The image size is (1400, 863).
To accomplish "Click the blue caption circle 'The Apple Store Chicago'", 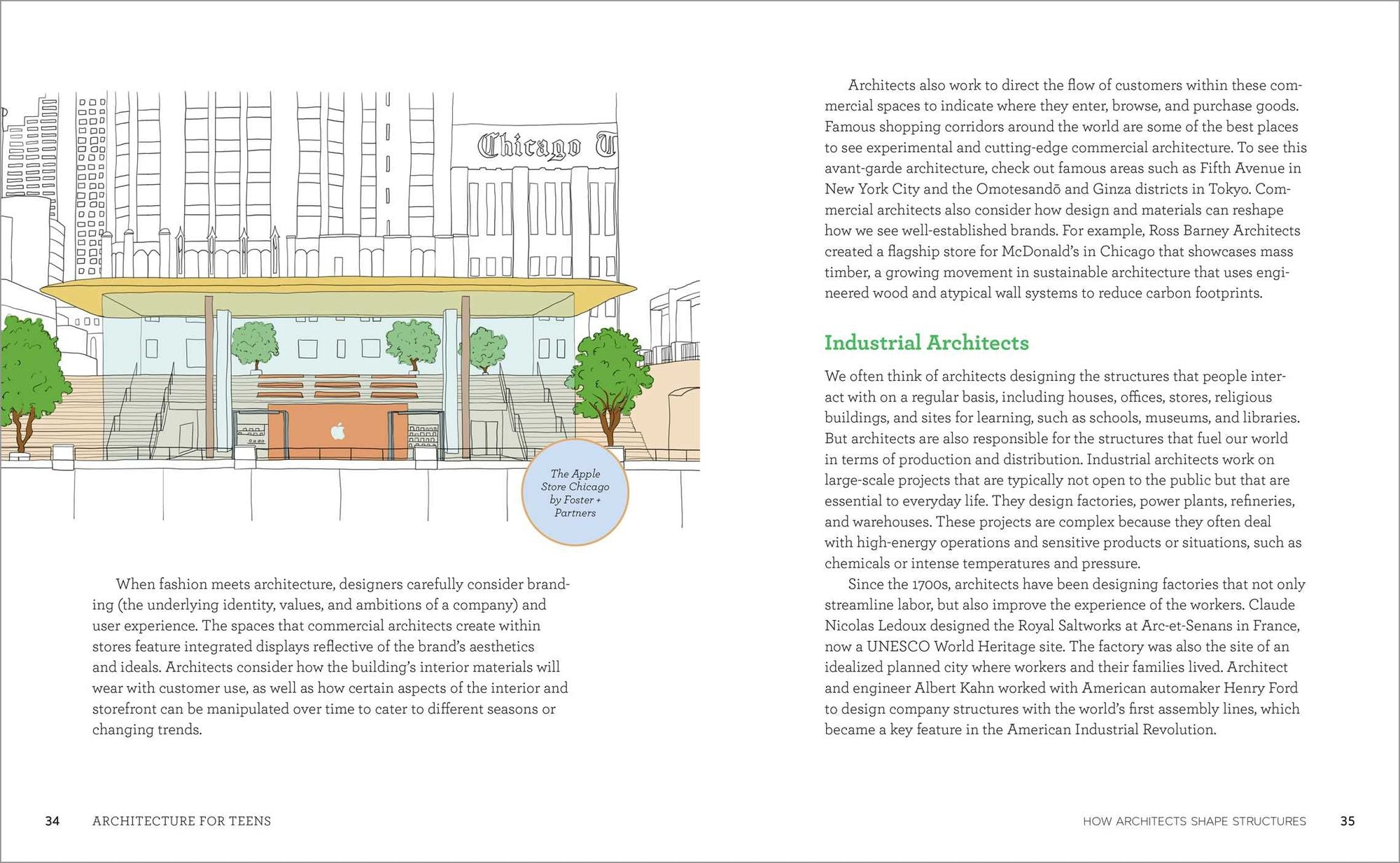I will [575, 493].
